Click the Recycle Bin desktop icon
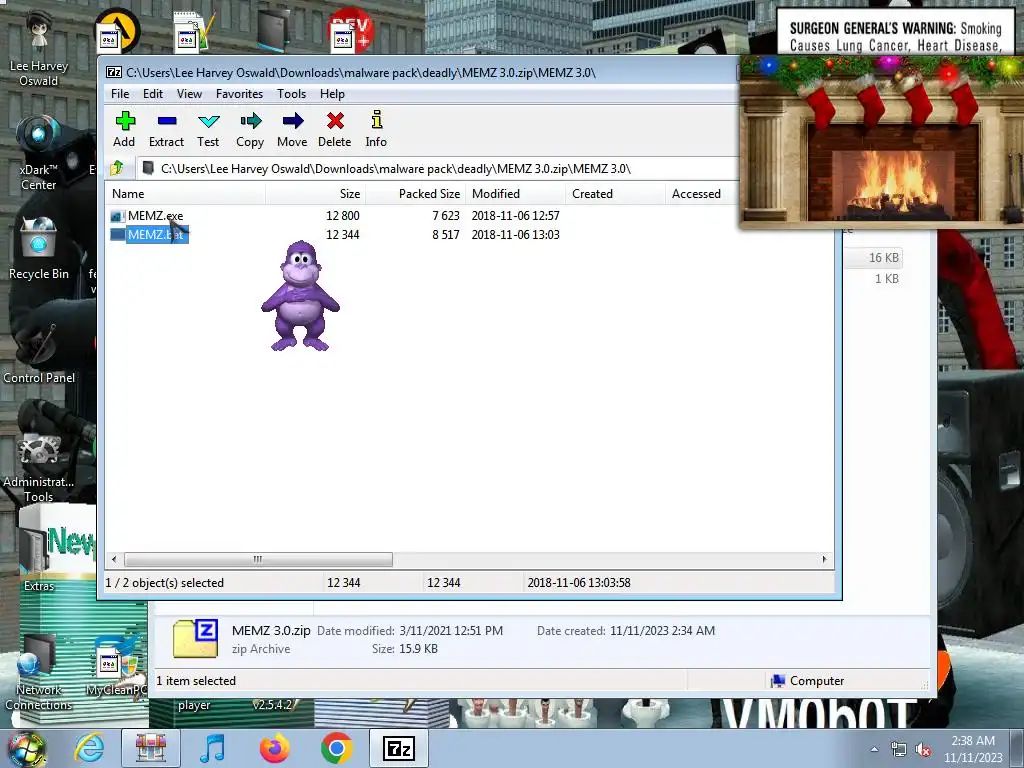 [39, 249]
